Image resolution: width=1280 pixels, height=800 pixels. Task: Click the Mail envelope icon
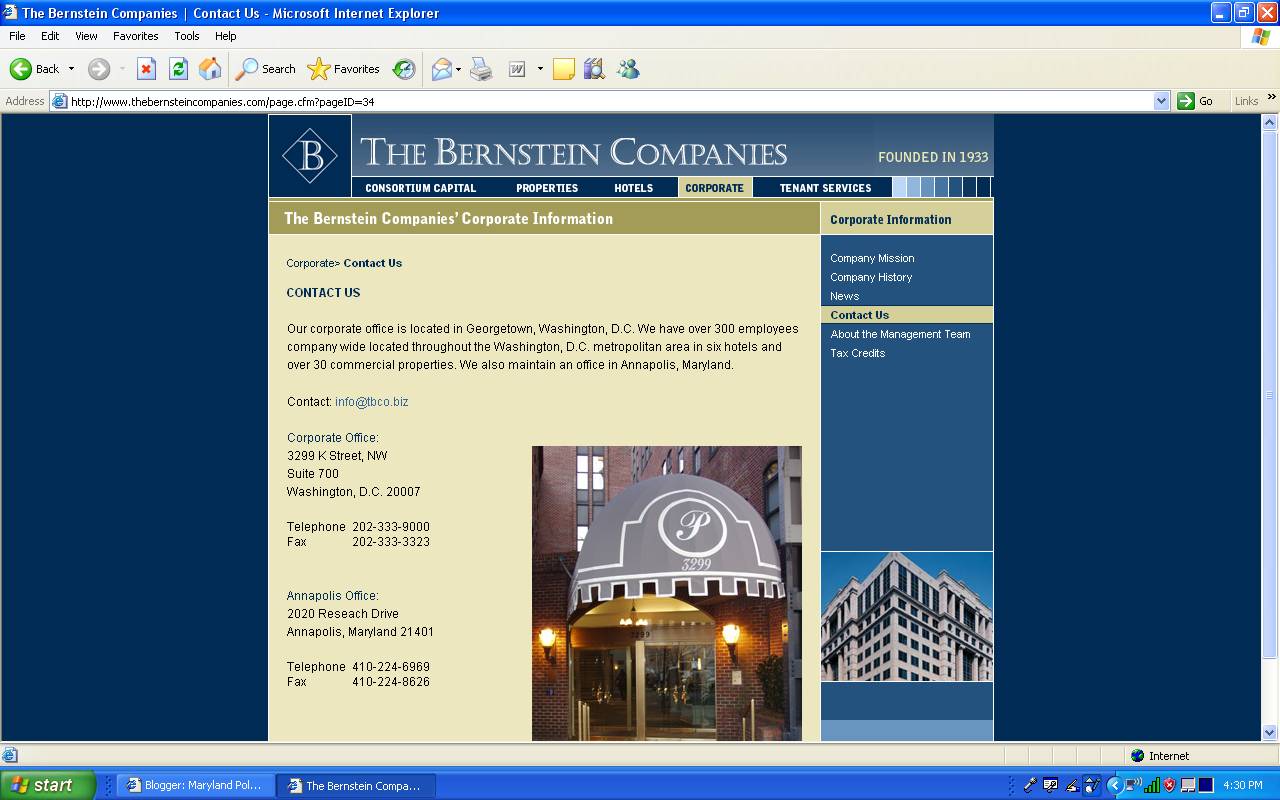pos(441,69)
